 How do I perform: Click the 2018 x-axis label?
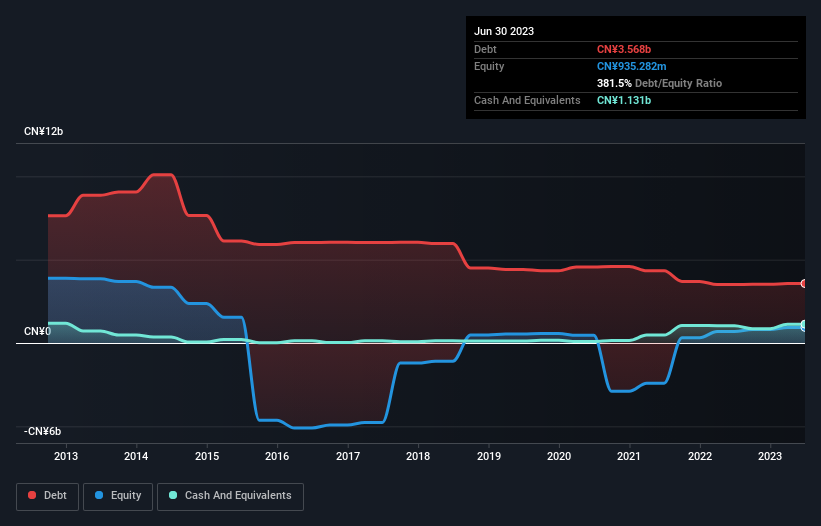418,456
